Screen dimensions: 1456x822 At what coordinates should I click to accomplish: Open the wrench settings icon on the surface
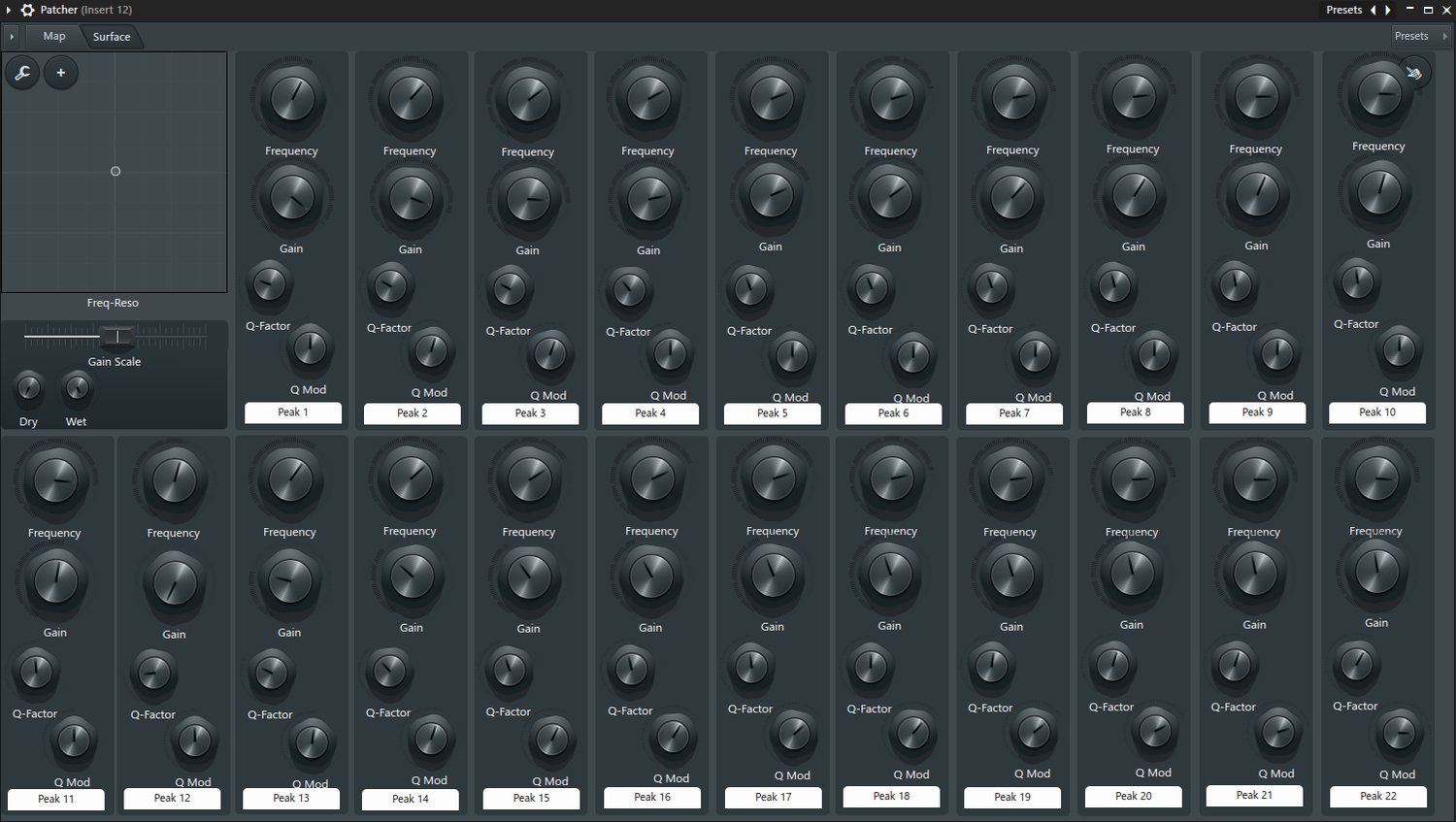22,73
